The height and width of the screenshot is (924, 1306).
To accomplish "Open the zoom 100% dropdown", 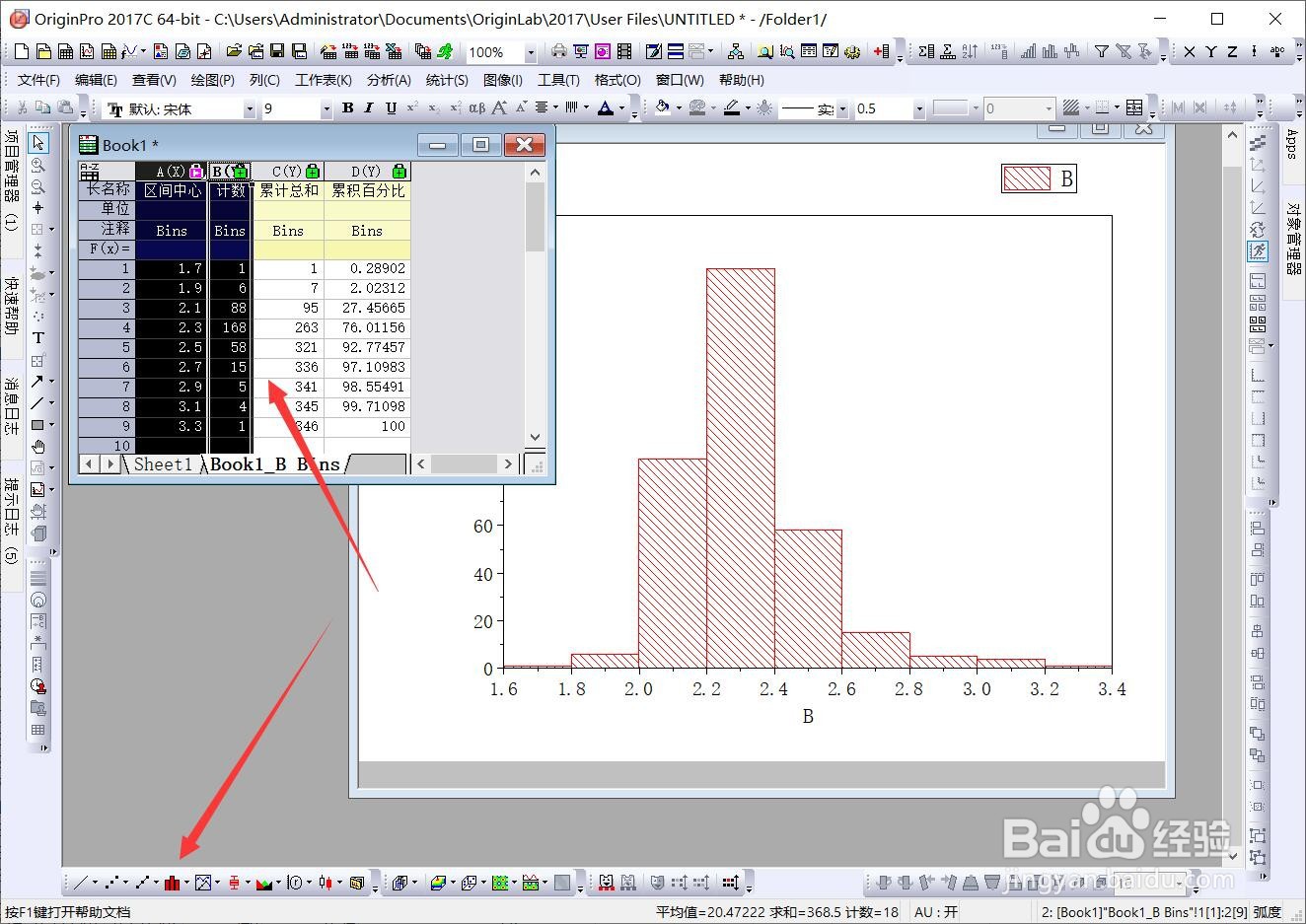I will pos(531,52).
